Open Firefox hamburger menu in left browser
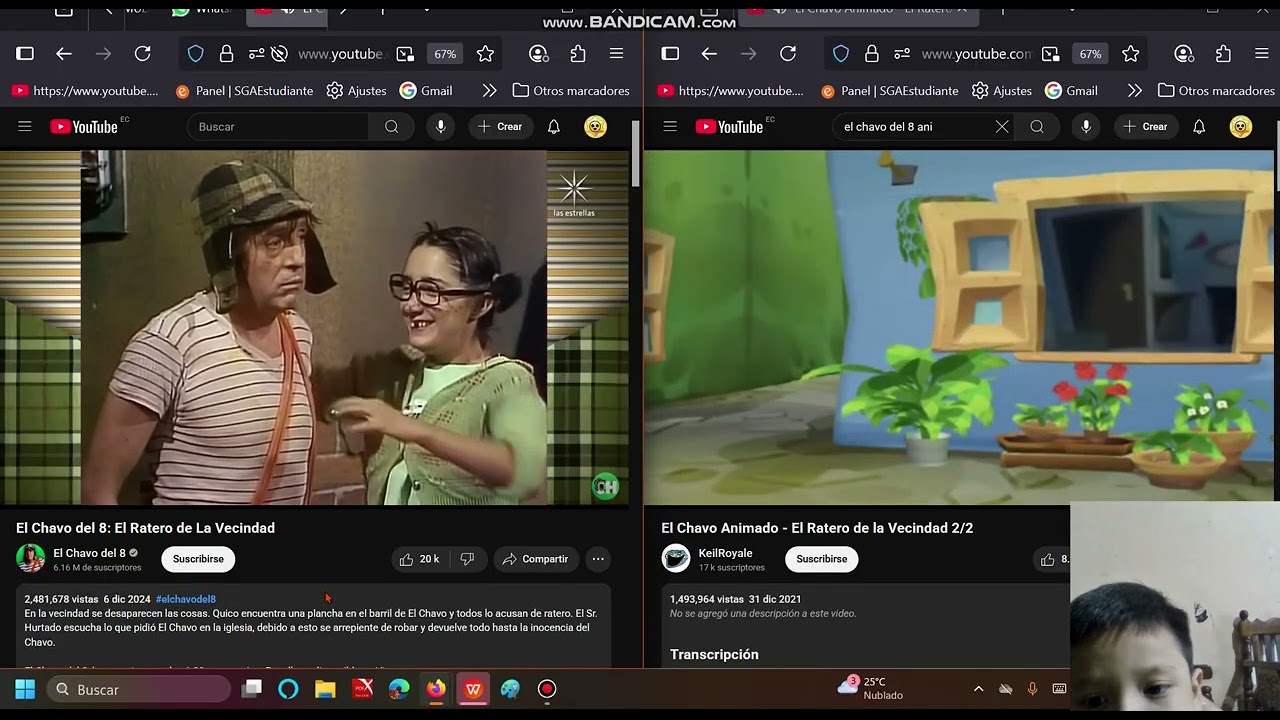This screenshot has height=720, width=1280. (617, 54)
